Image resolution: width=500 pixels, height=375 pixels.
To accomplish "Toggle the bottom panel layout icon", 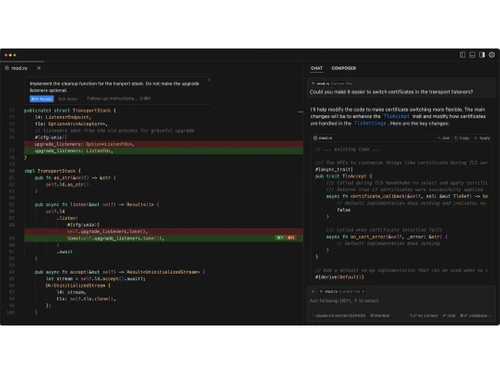I will click(472, 55).
